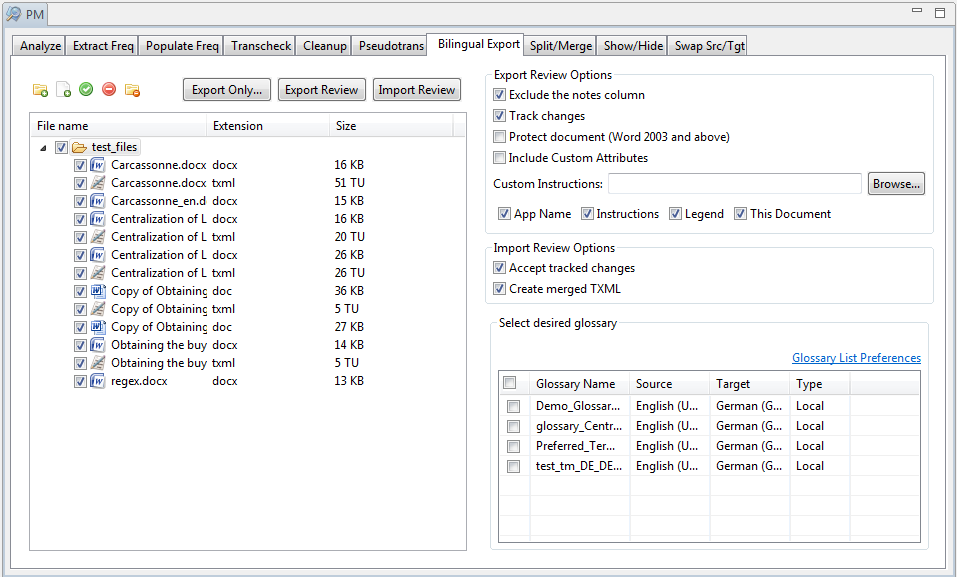Click the add folder toolbar icon
This screenshot has height=577, width=957.
(40, 90)
